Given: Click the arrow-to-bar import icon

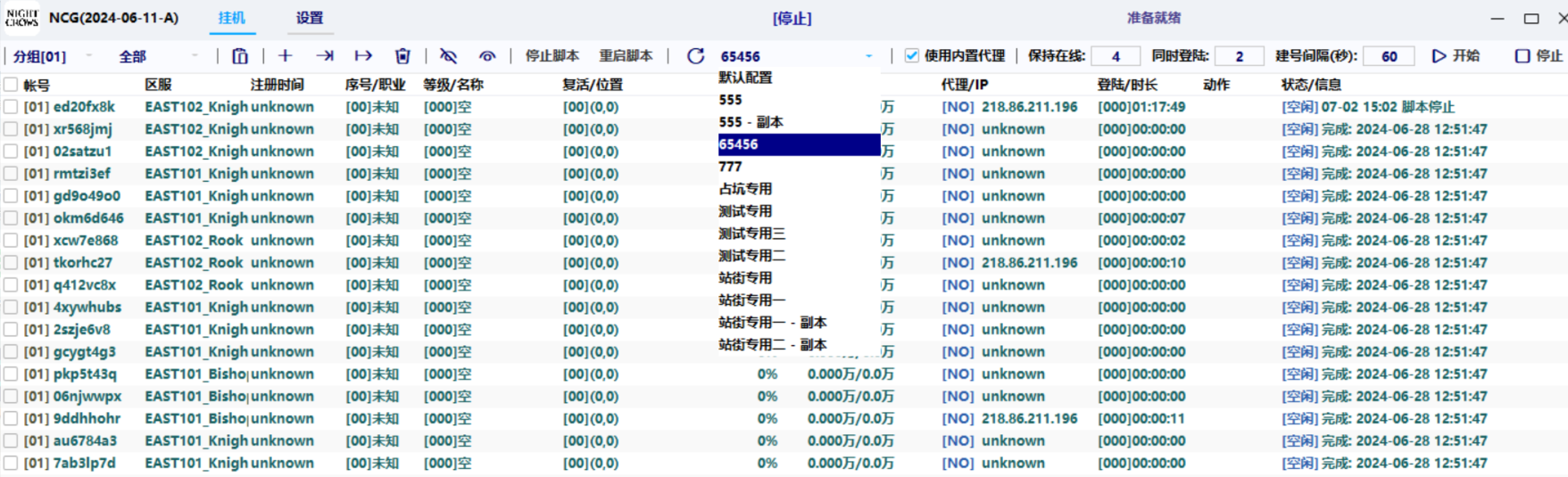Looking at the screenshot, I should tap(325, 56).
